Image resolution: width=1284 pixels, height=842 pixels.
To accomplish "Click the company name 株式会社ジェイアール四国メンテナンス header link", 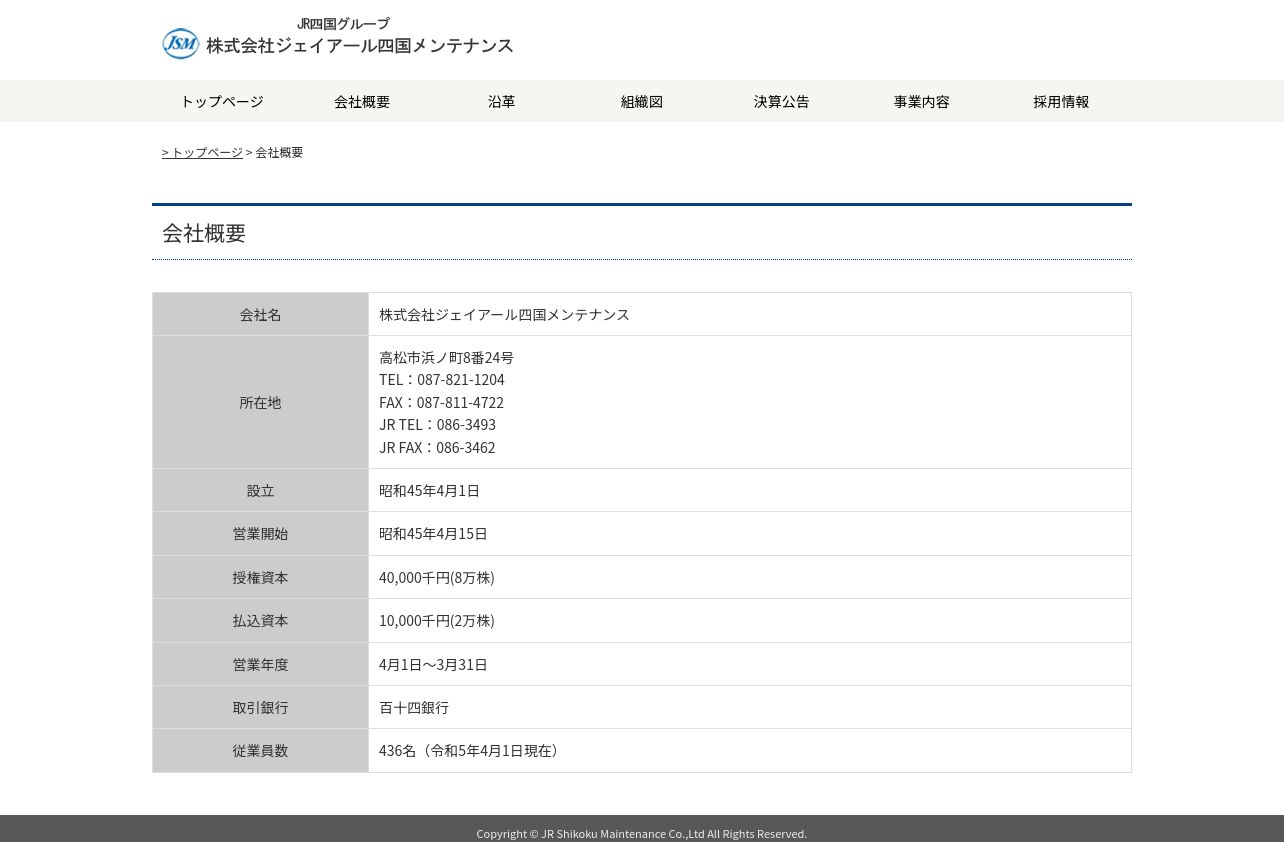I will (x=360, y=46).
